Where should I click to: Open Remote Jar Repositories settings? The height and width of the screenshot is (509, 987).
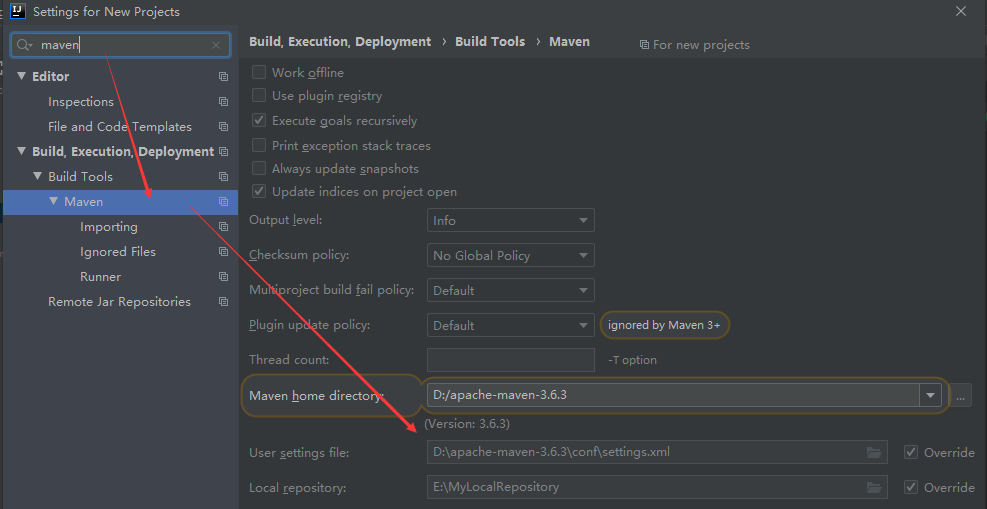coord(119,302)
